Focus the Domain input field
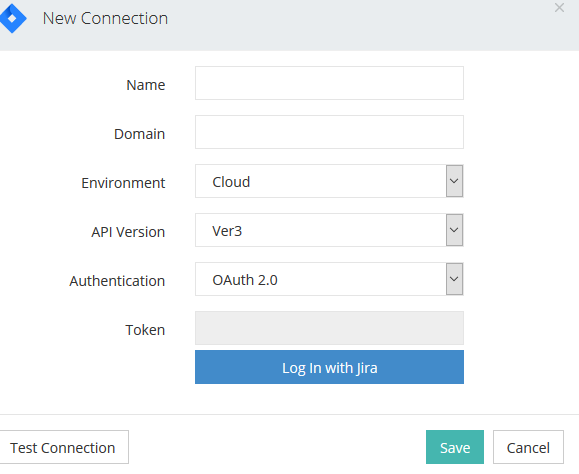579x474 pixels. click(x=329, y=132)
